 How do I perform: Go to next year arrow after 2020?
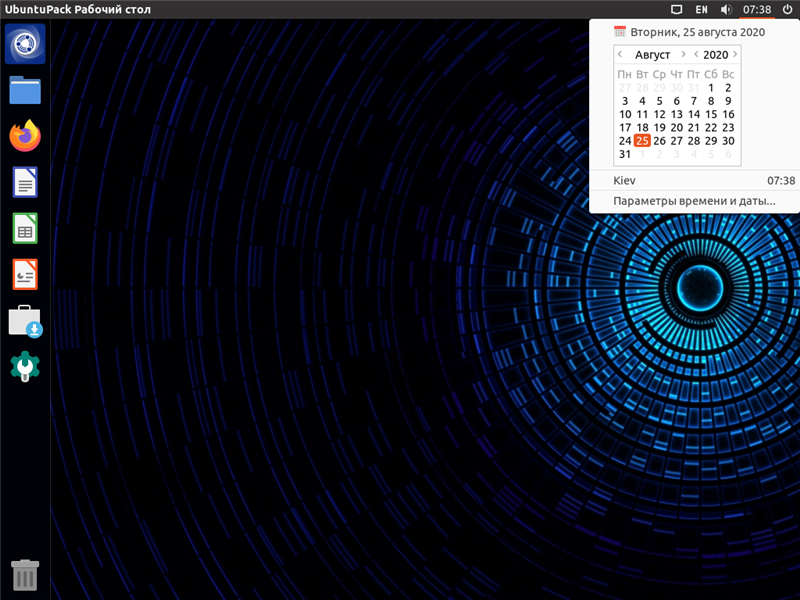[735, 54]
